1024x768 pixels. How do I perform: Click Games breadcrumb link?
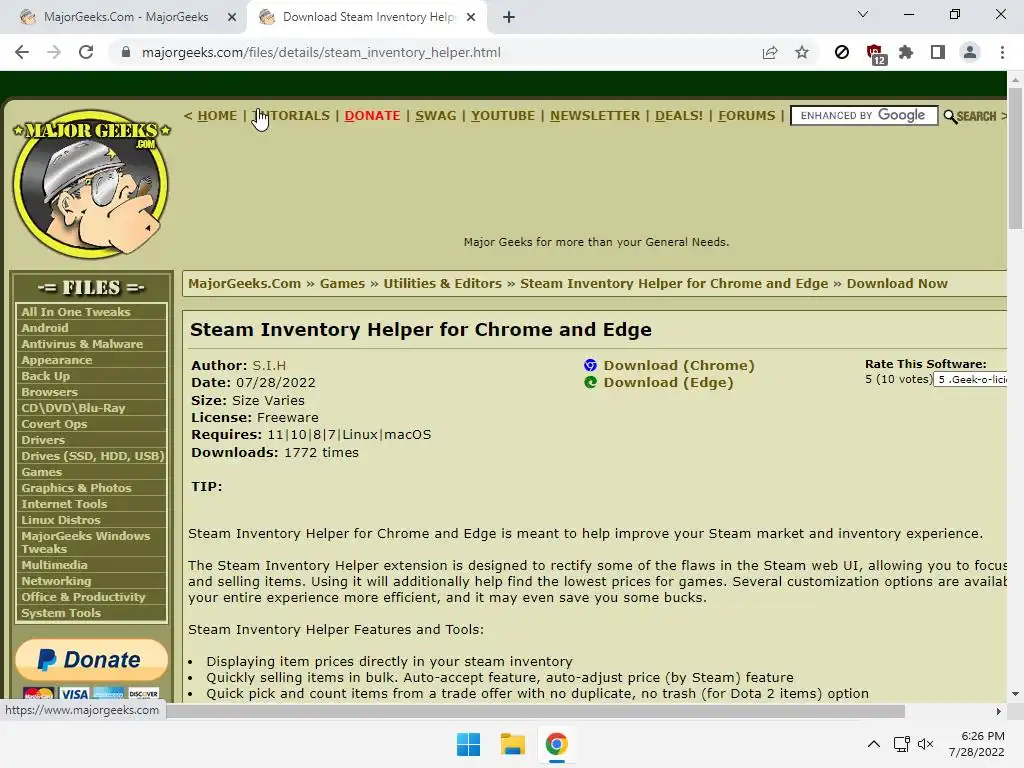[342, 283]
